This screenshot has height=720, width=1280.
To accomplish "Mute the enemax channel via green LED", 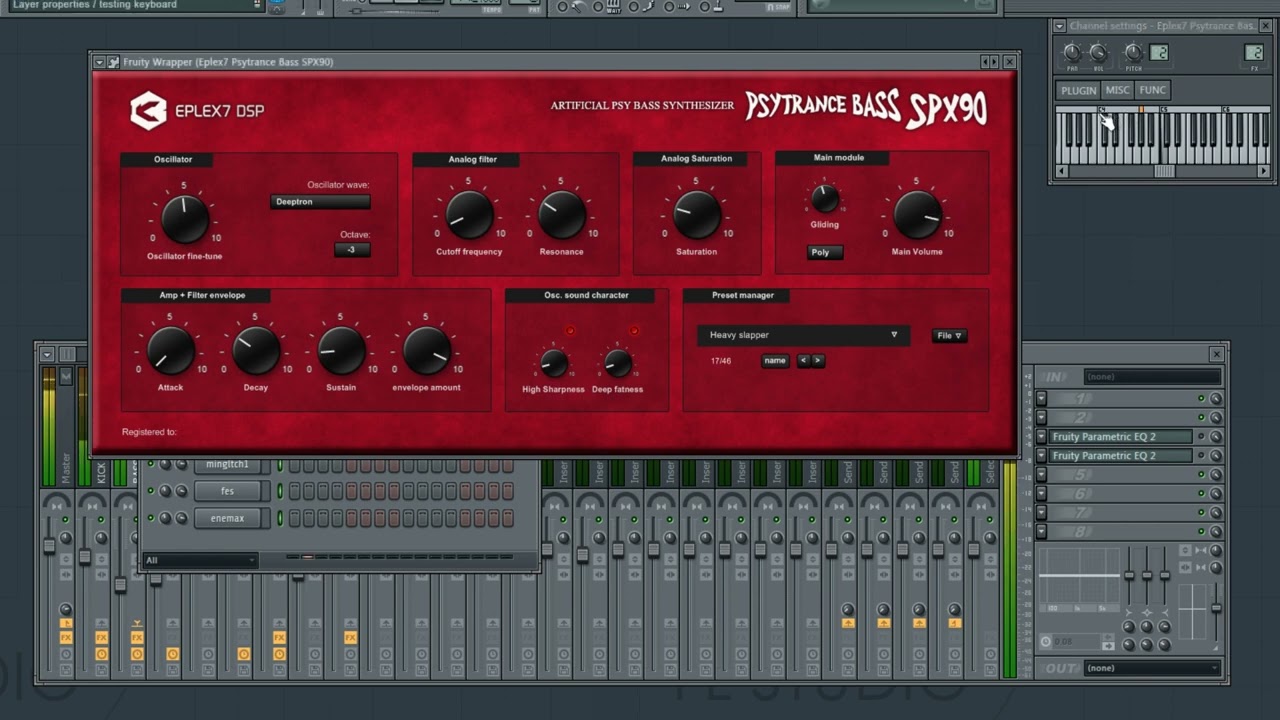I will point(151,518).
